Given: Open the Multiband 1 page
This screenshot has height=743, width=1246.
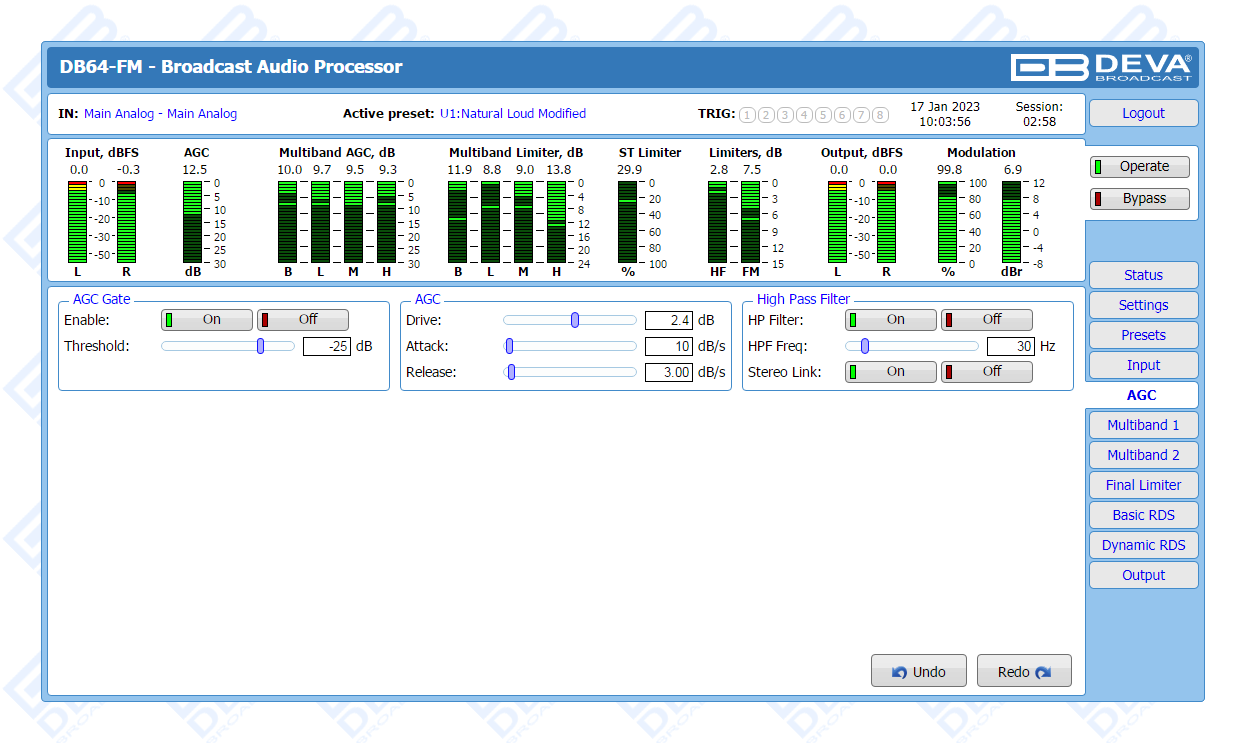Looking at the screenshot, I should (x=1142, y=425).
